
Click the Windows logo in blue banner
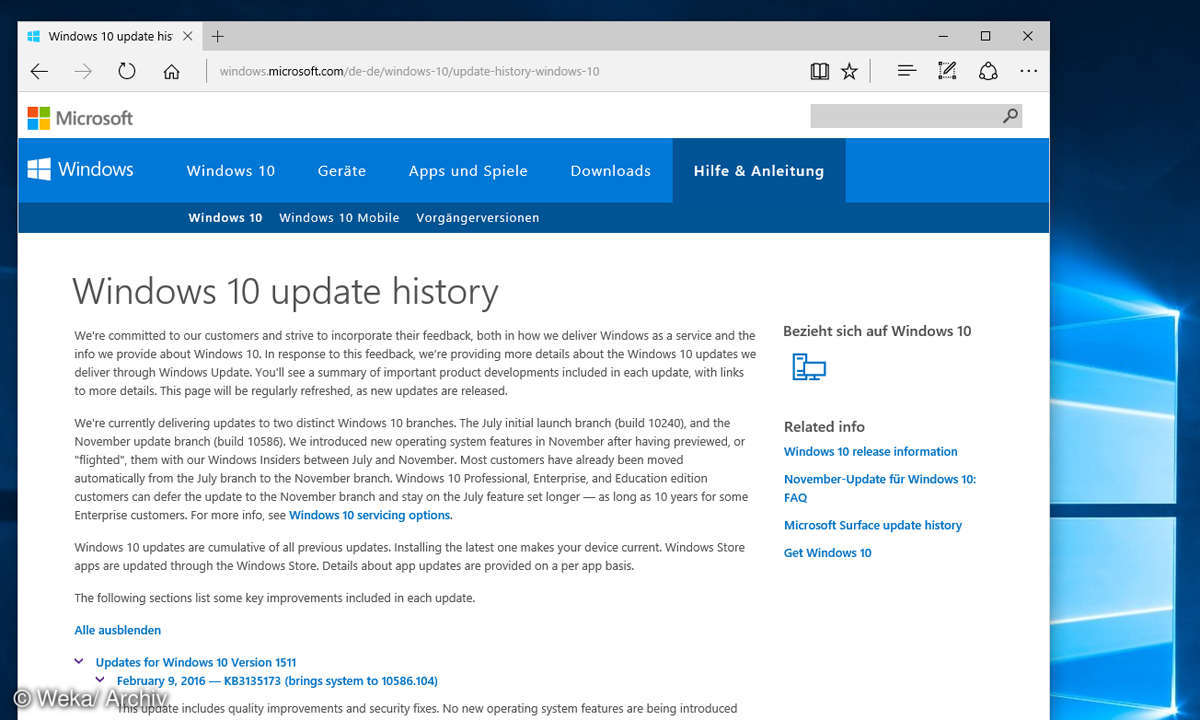coord(80,169)
